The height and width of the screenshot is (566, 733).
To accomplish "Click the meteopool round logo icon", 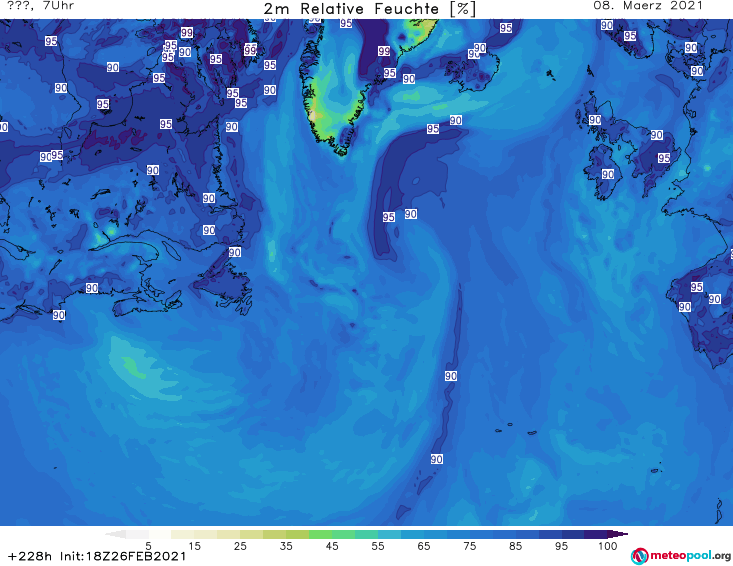I will (x=639, y=556).
